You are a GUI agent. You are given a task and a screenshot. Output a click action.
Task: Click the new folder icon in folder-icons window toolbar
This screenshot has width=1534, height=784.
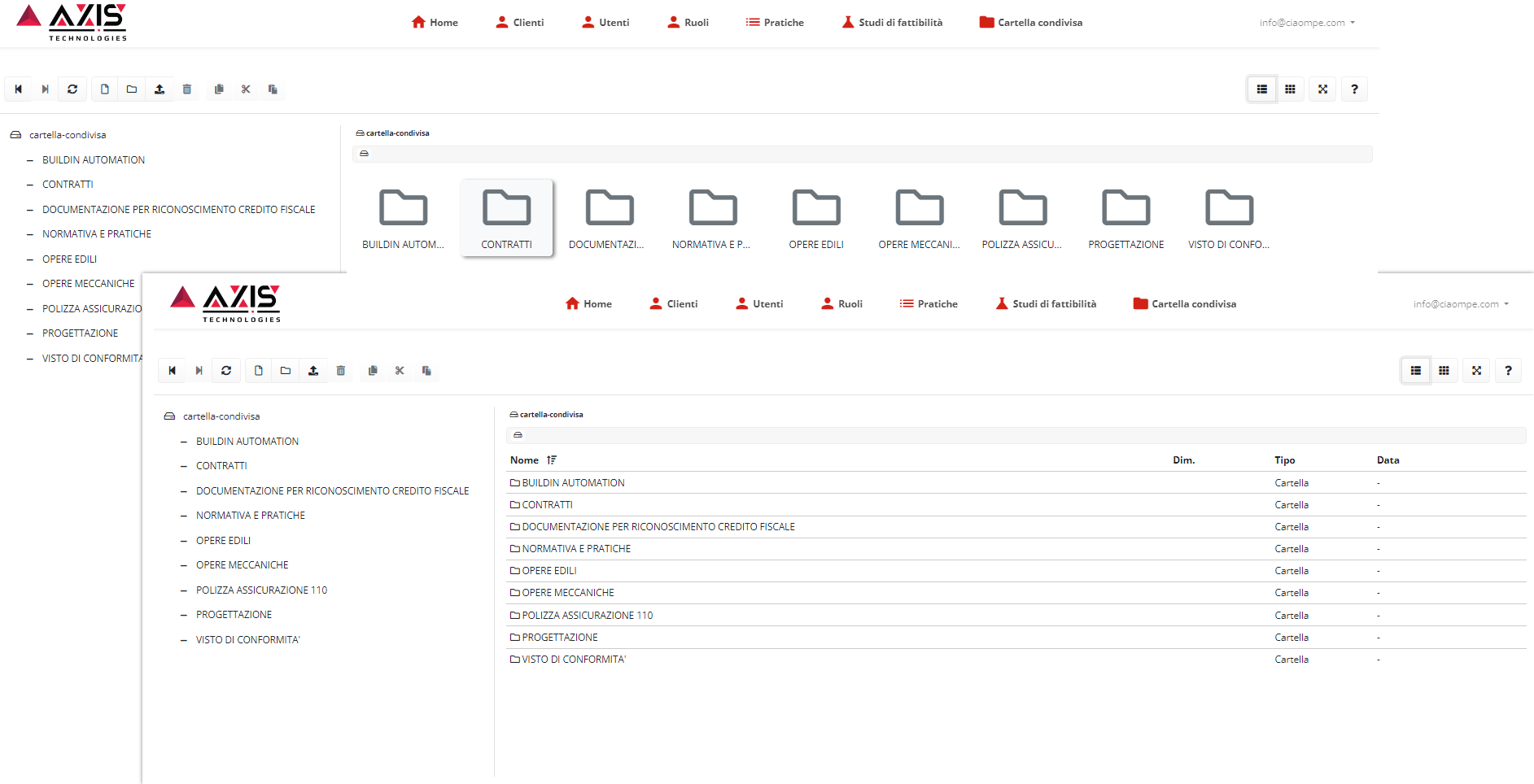(132, 89)
